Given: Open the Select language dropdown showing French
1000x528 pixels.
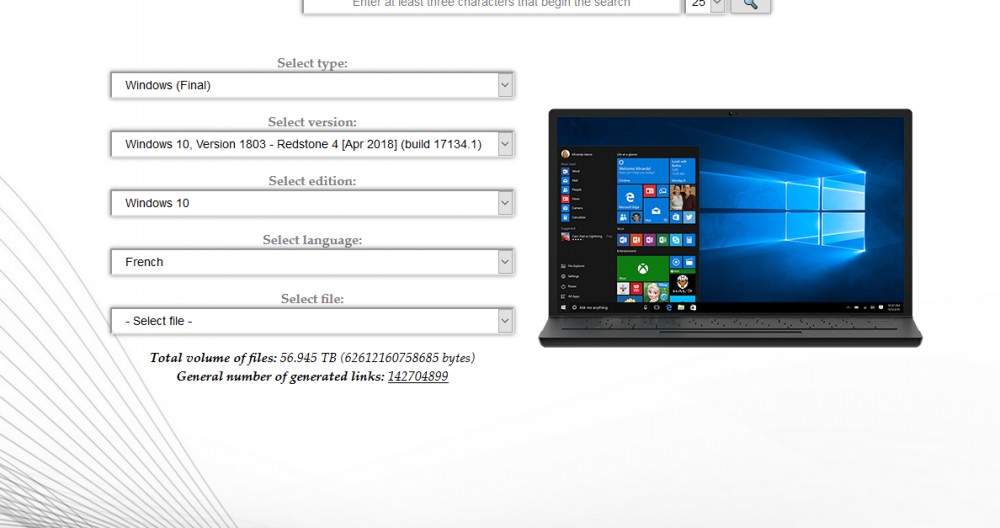Looking at the screenshot, I should pyautogui.click(x=312, y=262).
